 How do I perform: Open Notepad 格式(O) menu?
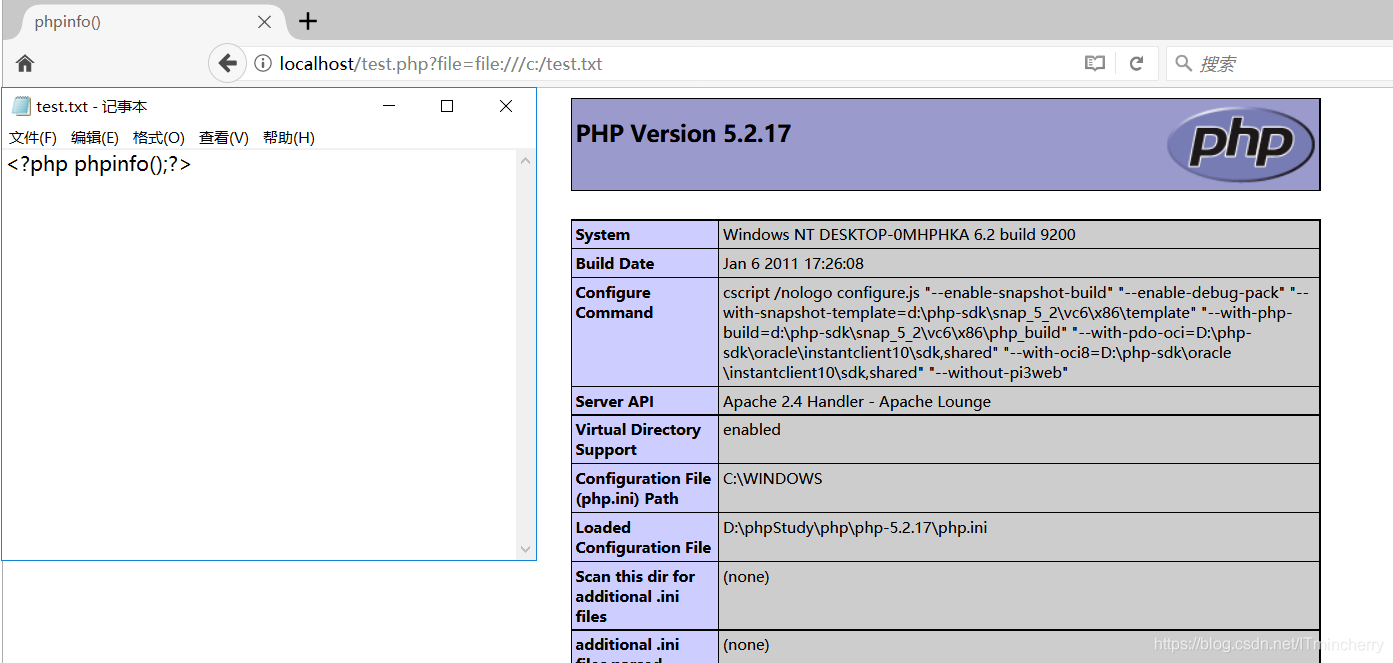(x=159, y=138)
